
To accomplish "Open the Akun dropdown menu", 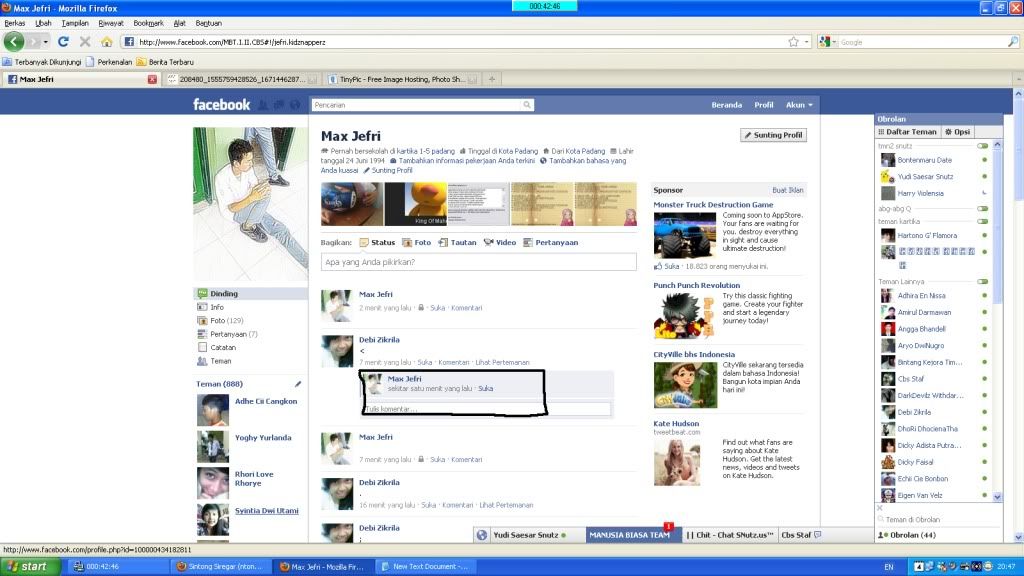I will pos(799,105).
